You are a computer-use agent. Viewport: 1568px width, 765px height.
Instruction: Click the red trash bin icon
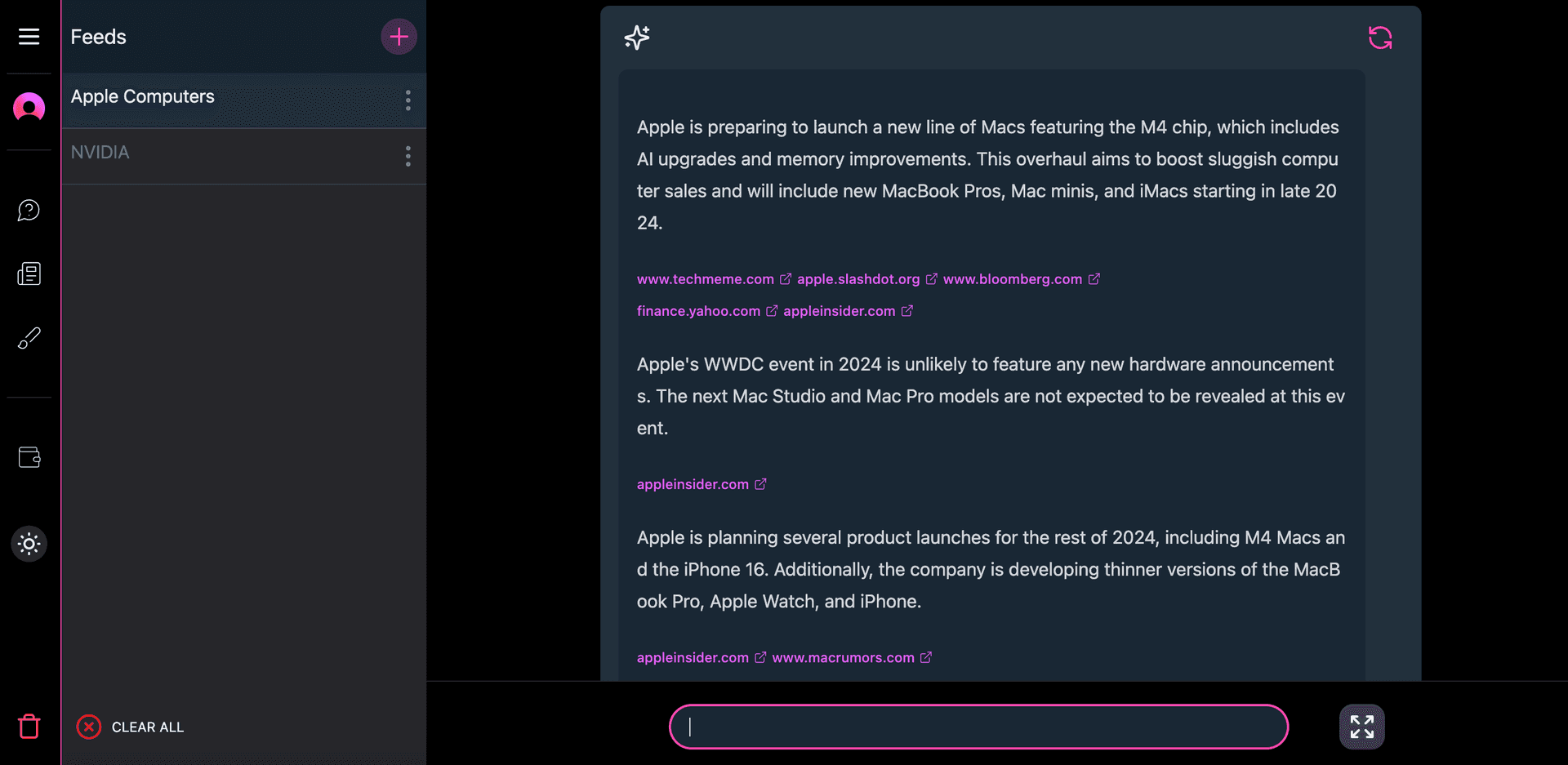29,726
